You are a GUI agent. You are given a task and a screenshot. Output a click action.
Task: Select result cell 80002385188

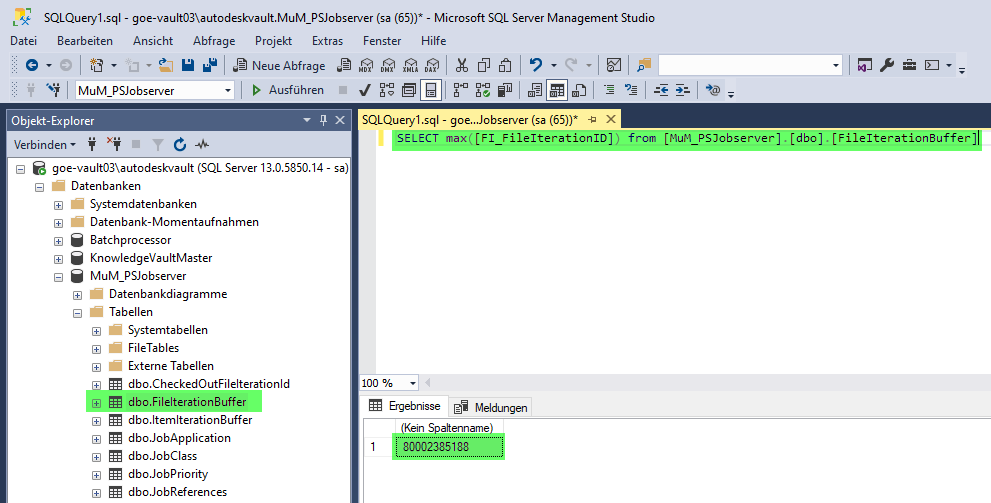tap(449, 447)
